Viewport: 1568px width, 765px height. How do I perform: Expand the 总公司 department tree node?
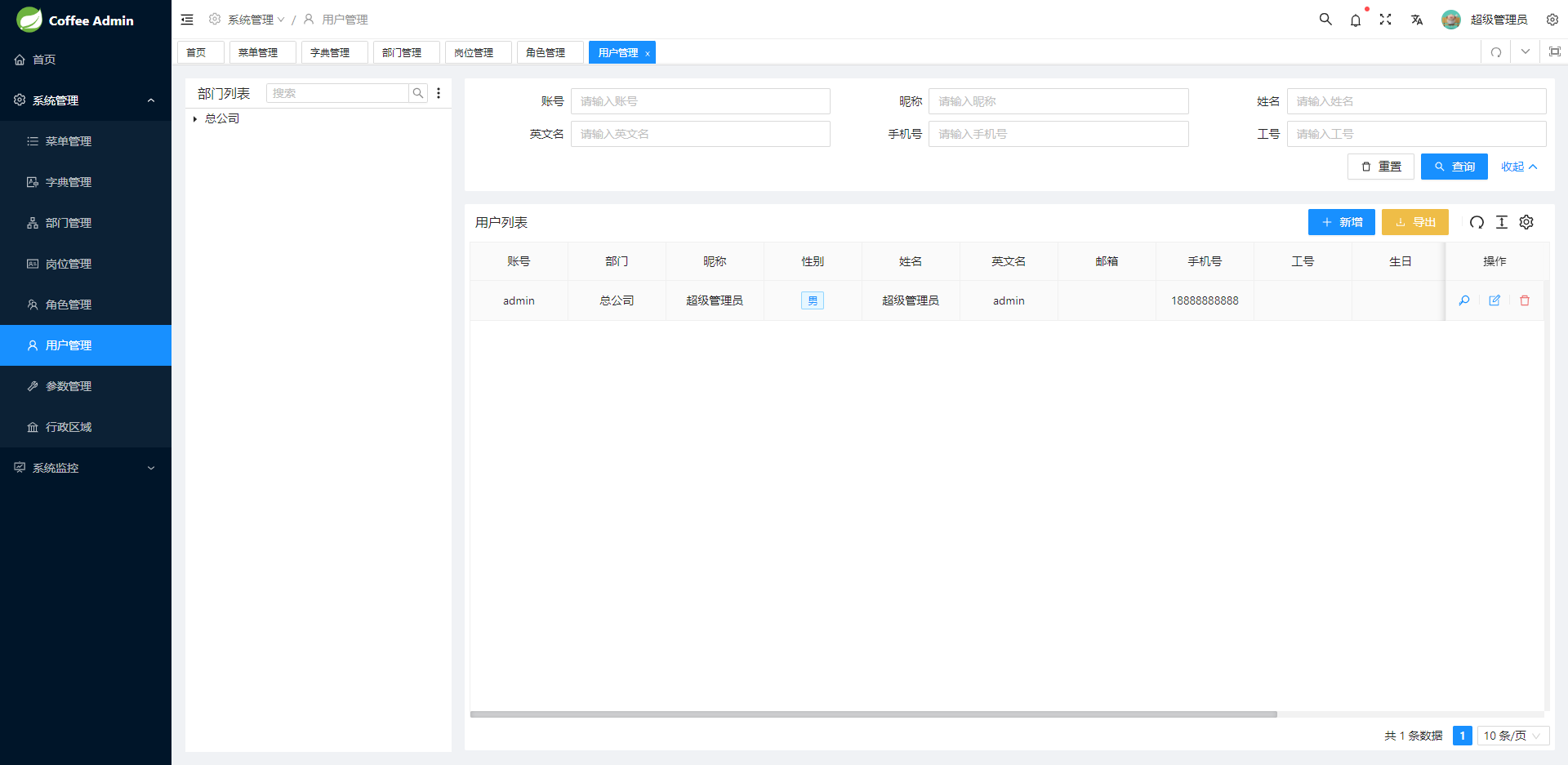(x=195, y=119)
